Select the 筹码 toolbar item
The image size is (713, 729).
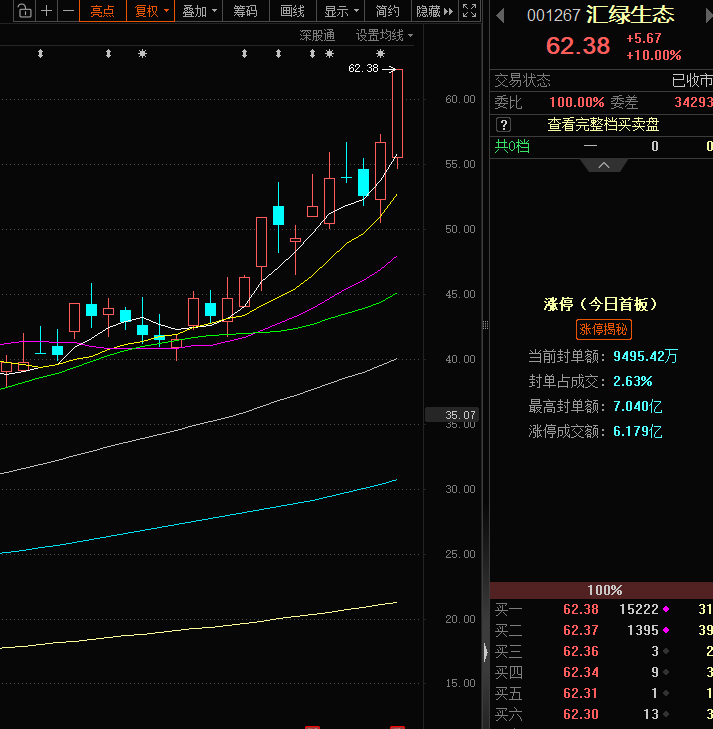pyautogui.click(x=245, y=11)
